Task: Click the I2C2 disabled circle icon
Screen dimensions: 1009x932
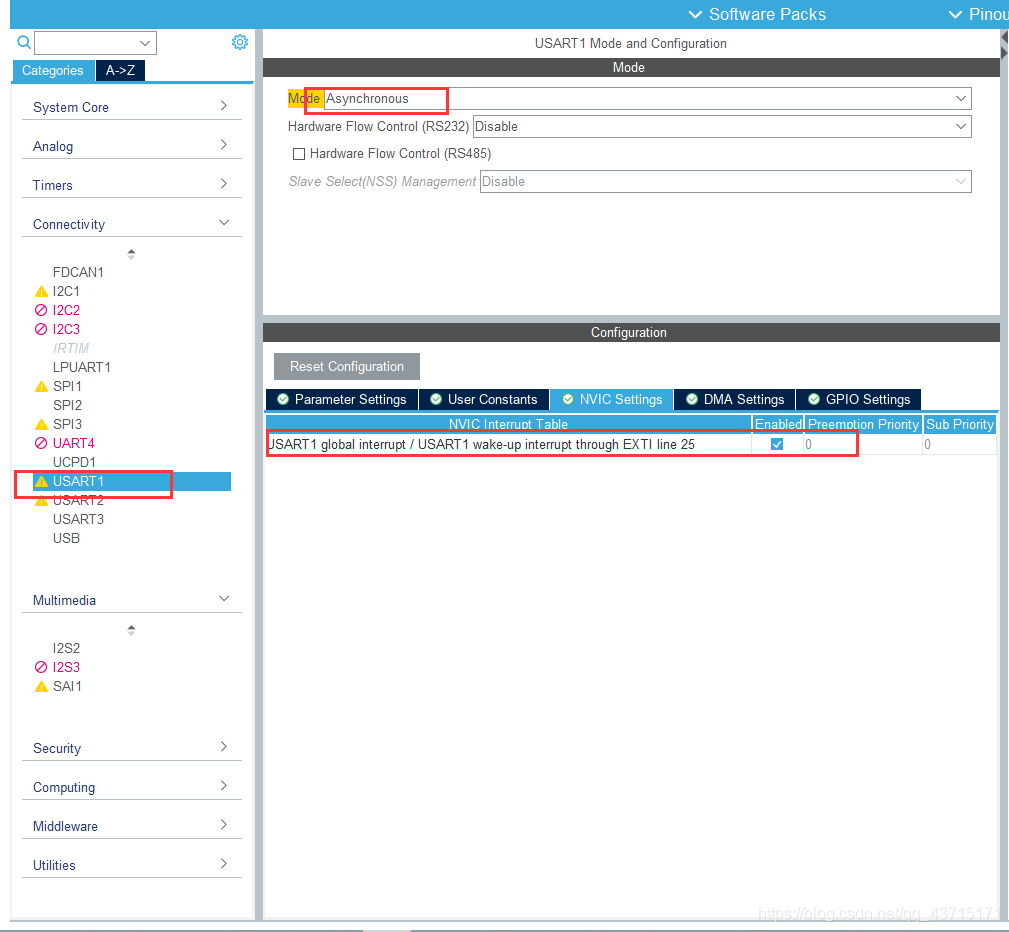Action: 41,310
